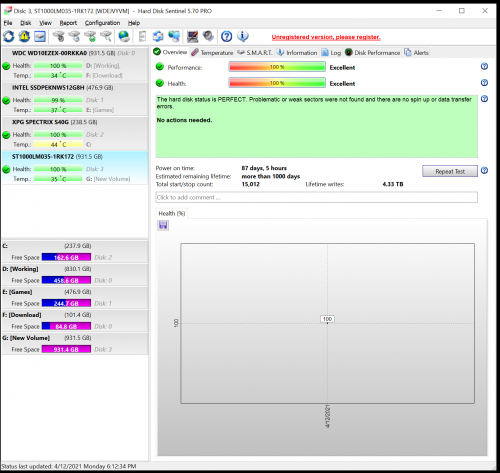Click green check icon of ST1000LM035 disk

6,169
